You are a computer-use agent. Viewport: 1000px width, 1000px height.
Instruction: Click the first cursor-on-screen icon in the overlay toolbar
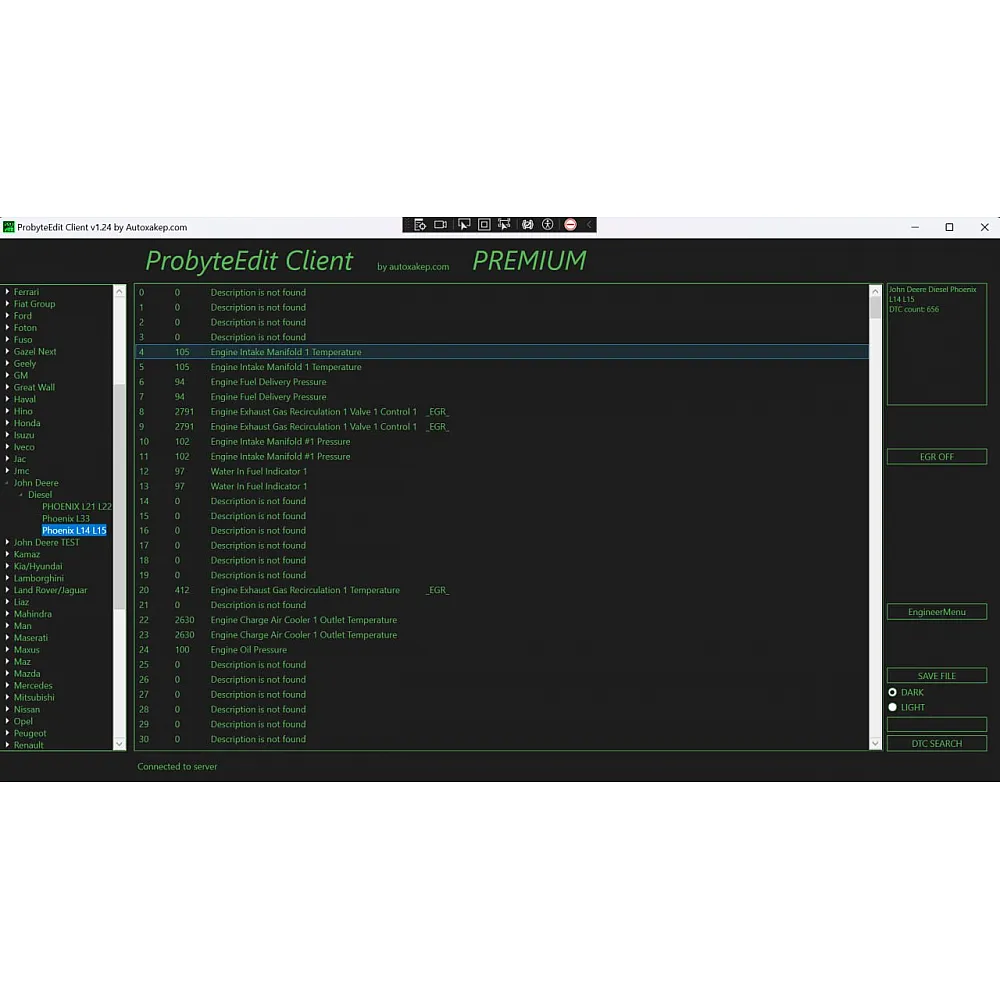pos(463,225)
